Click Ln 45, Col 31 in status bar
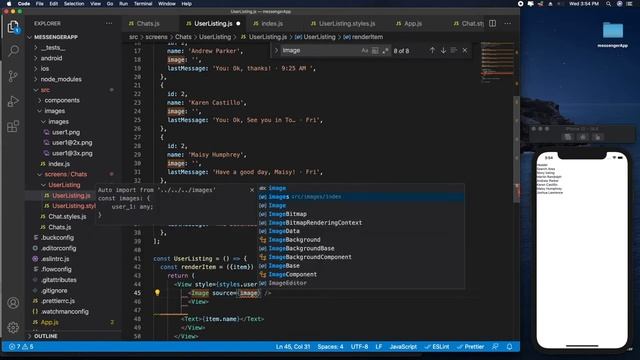 (x=293, y=347)
